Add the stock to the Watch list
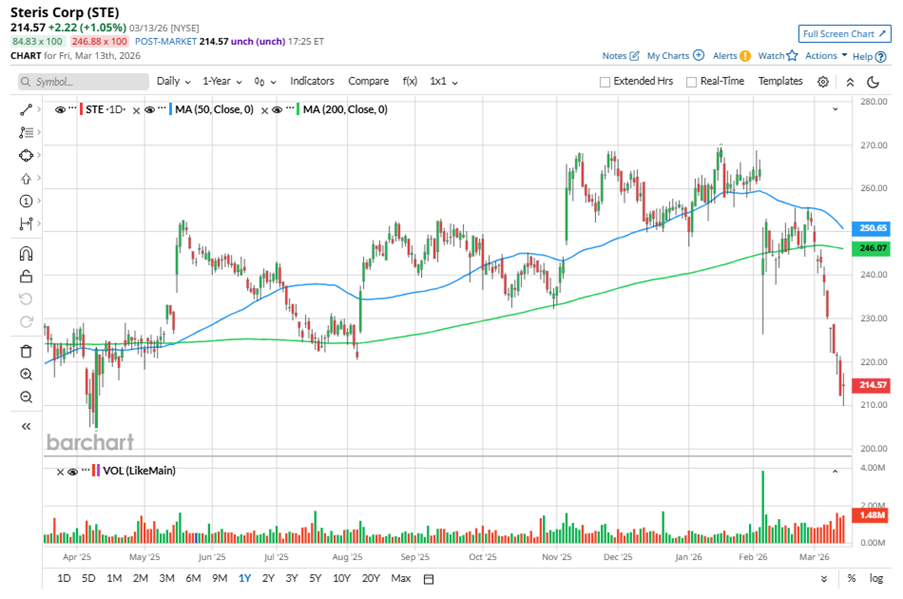Viewport: 903px width, 599px height. pos(777,56)
